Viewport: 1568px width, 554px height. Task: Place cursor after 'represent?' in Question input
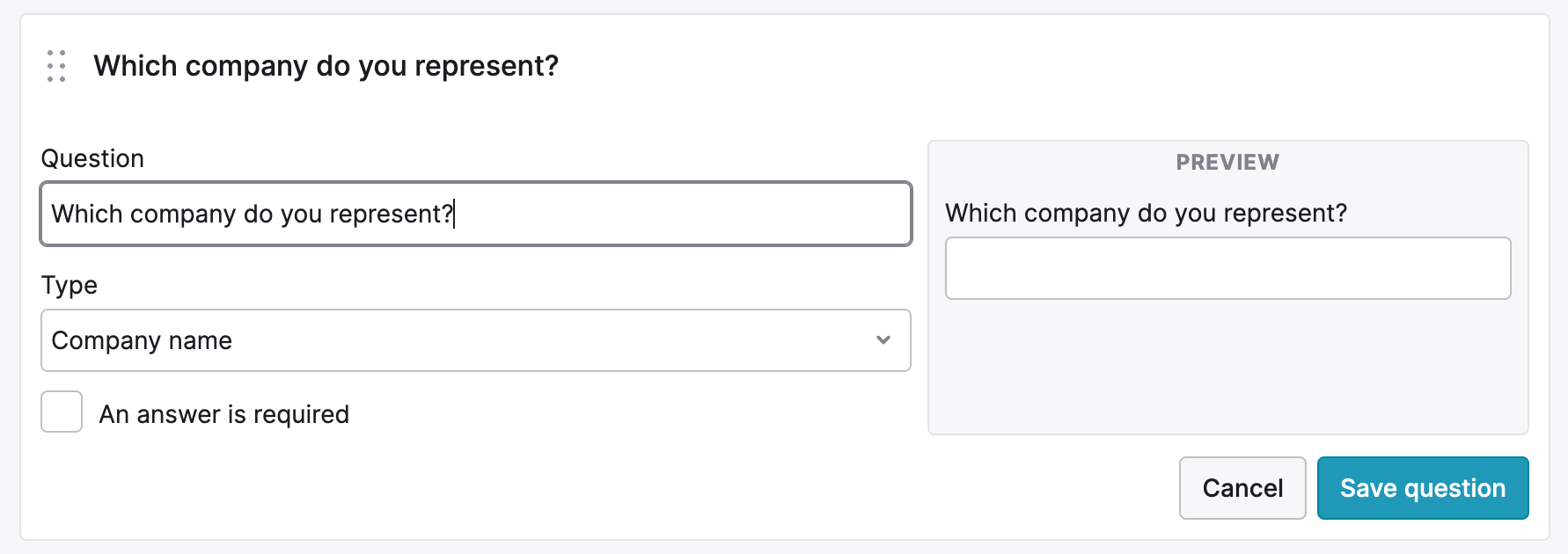[x=454, y=214]
